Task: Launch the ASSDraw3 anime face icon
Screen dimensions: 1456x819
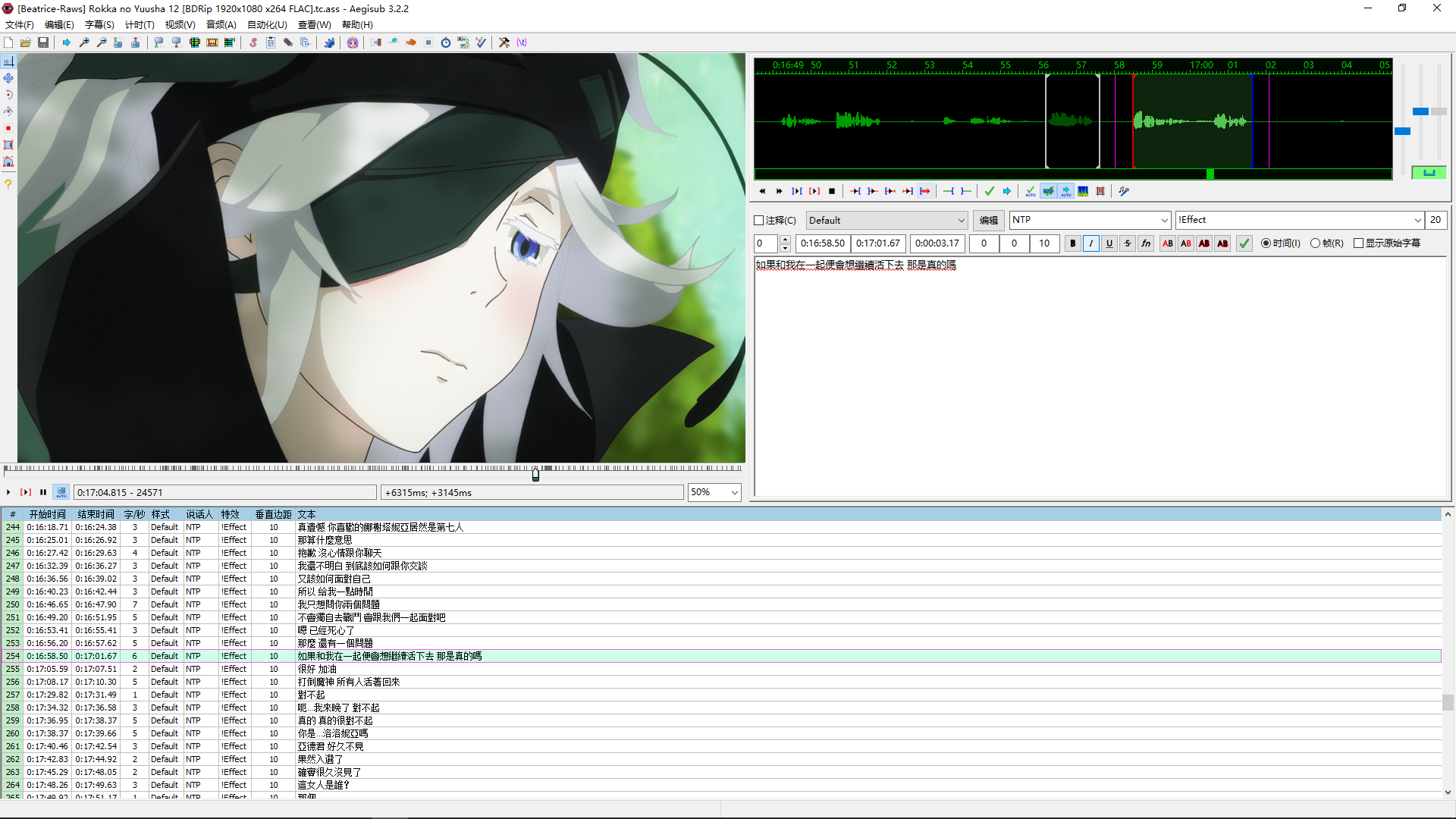Action: 353,42
